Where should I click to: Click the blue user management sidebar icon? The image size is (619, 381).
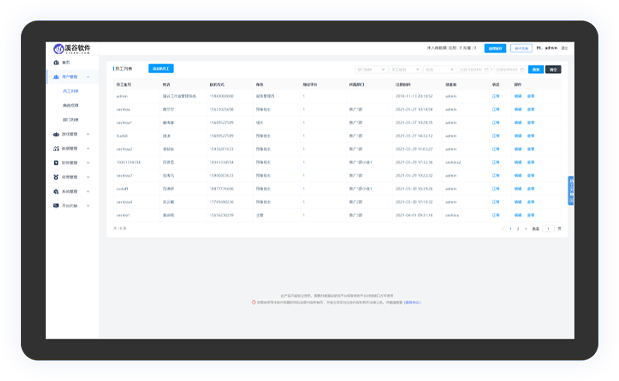pos(56,77)
